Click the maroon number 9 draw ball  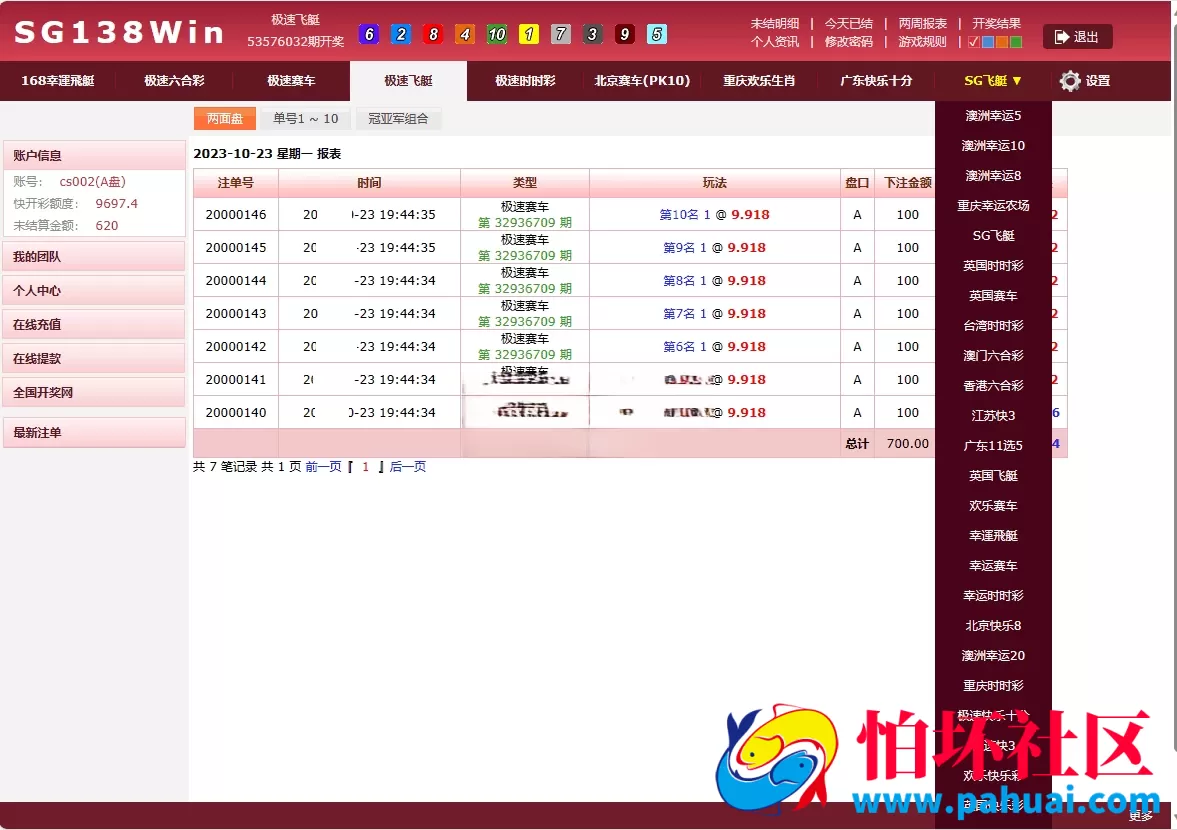(625, 35)
